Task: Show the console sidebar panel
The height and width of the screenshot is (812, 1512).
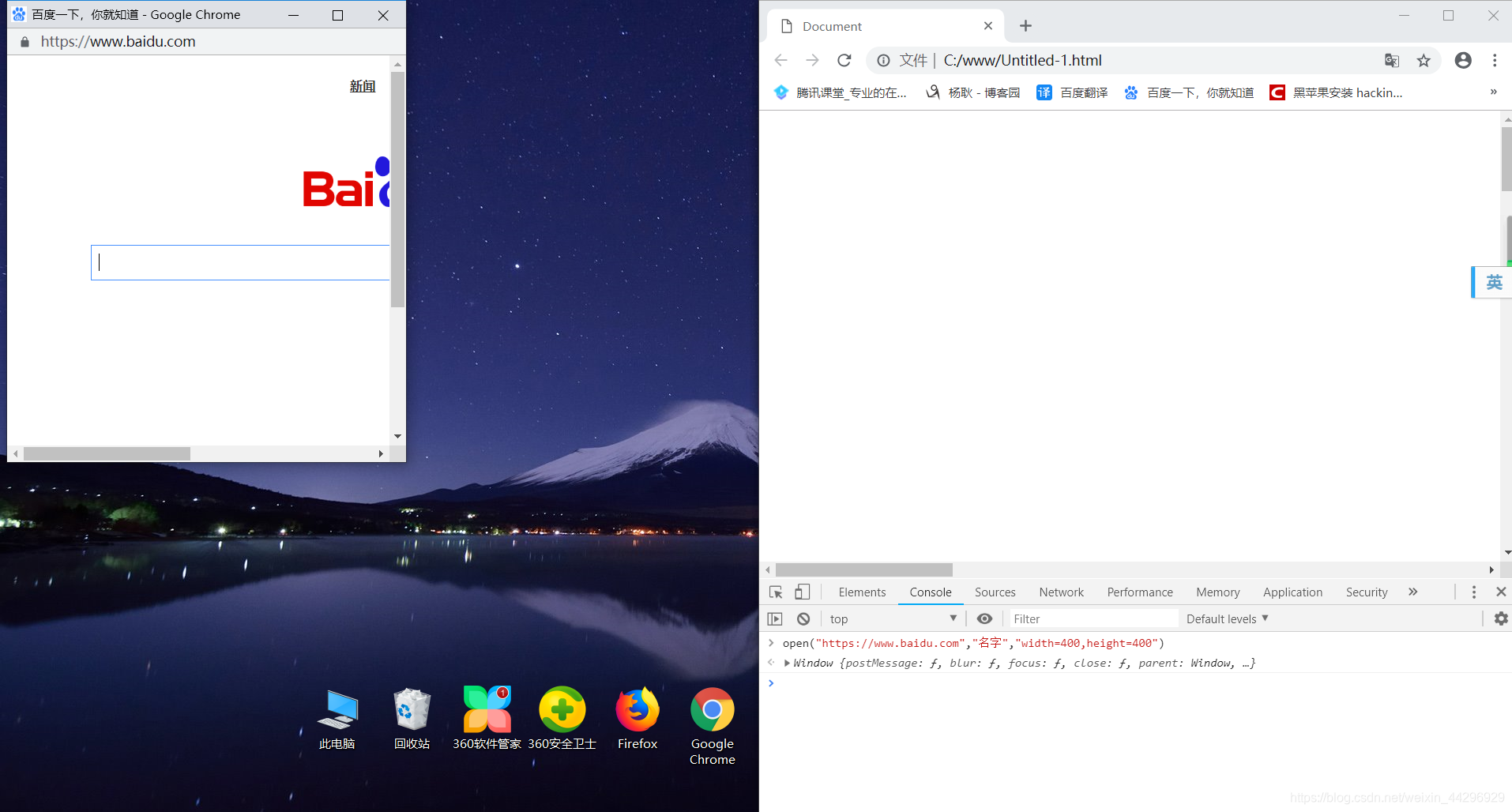Action: (775, 619)
